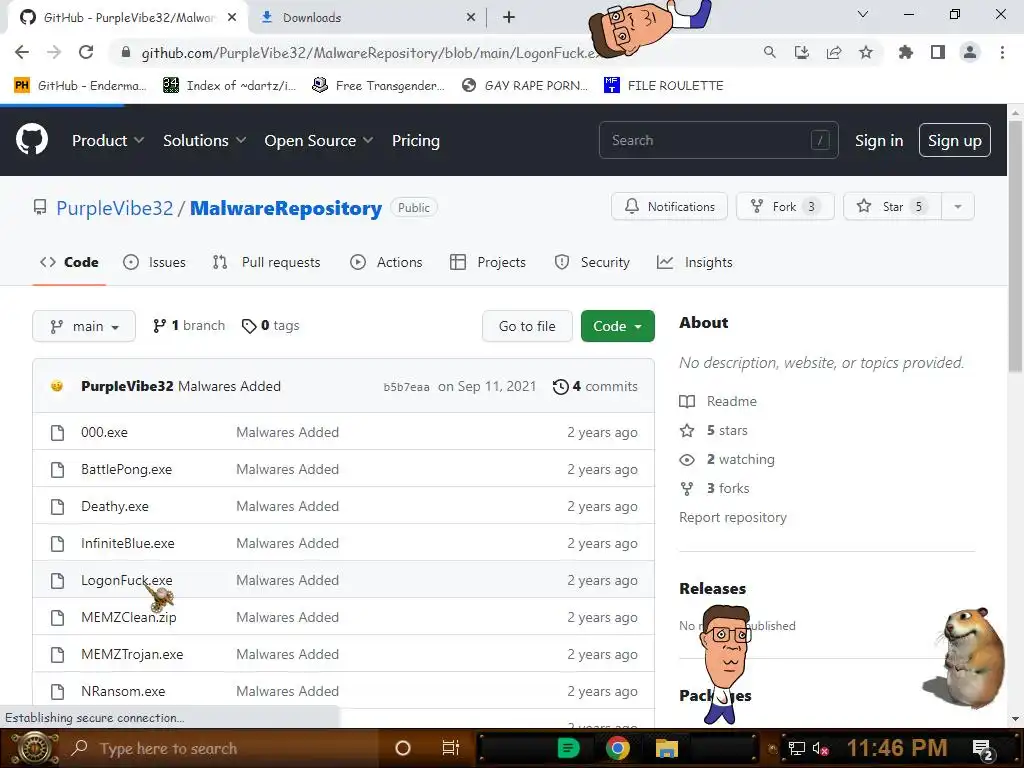Open the Insights tab
Screen dimensions: 1024x768
[x=694, y=263]
